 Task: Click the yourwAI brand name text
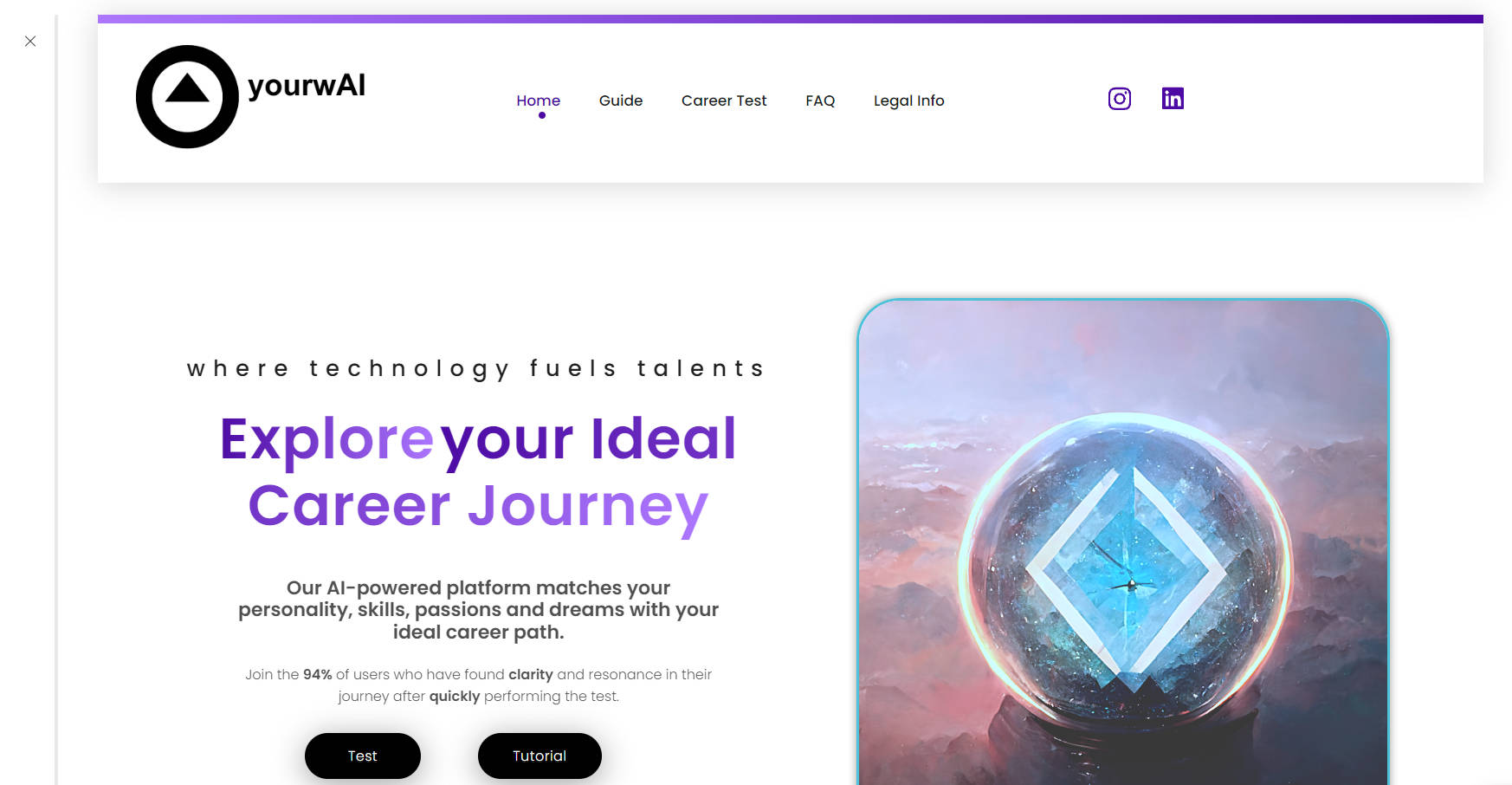coord(307,85)
